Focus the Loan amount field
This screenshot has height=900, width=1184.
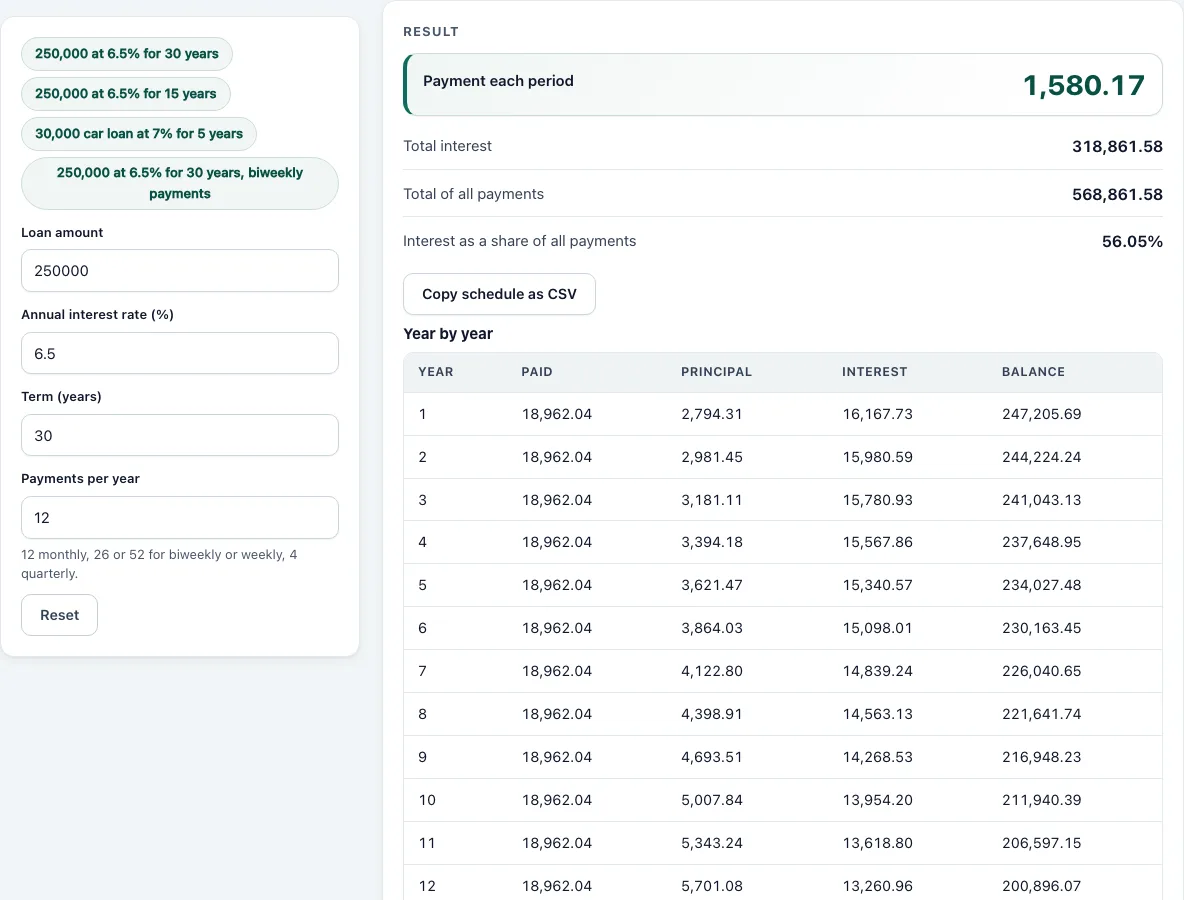click(x=180, y=270)
